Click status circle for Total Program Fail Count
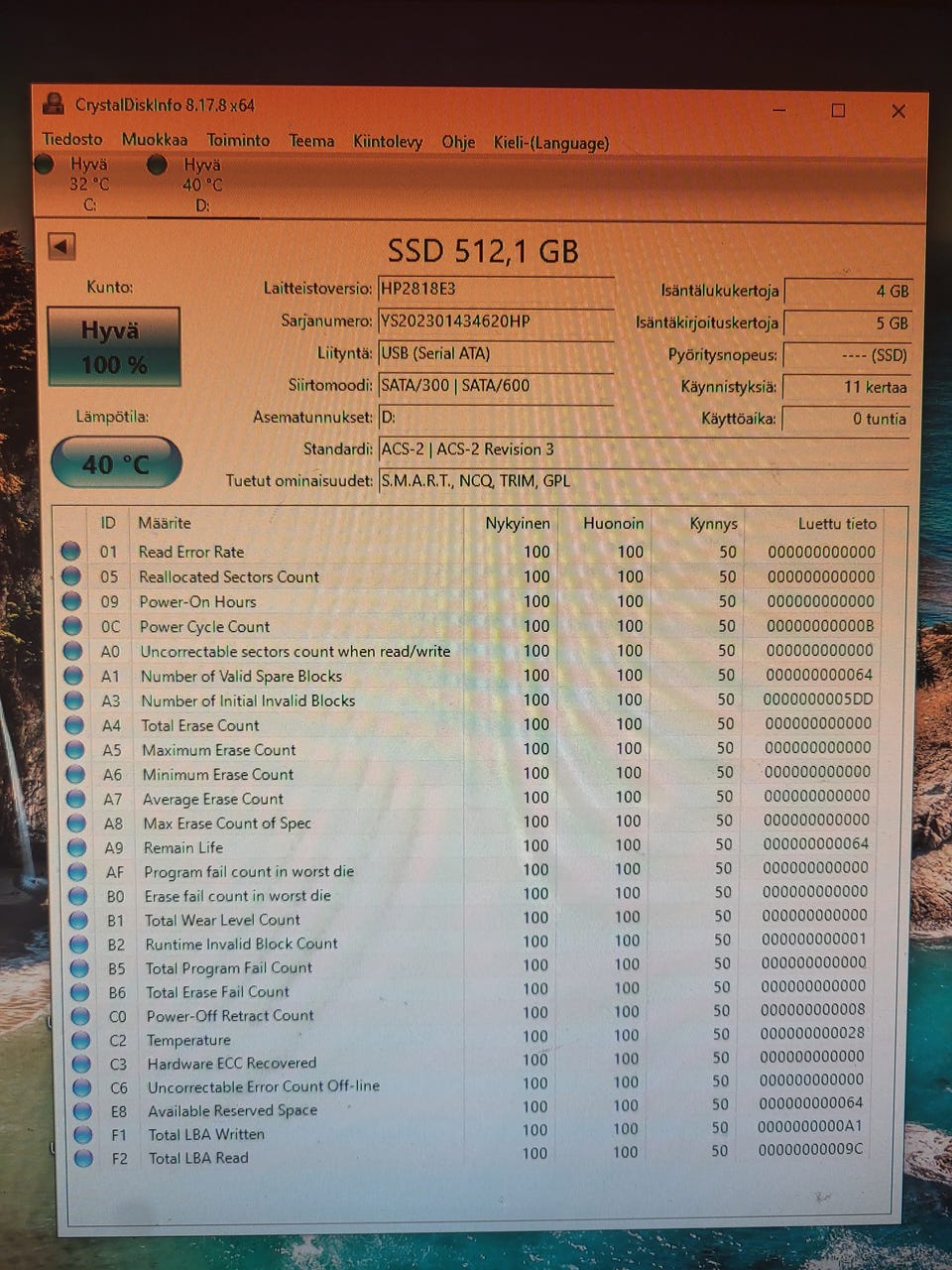 pyautogui.click(x=79, y=967)
